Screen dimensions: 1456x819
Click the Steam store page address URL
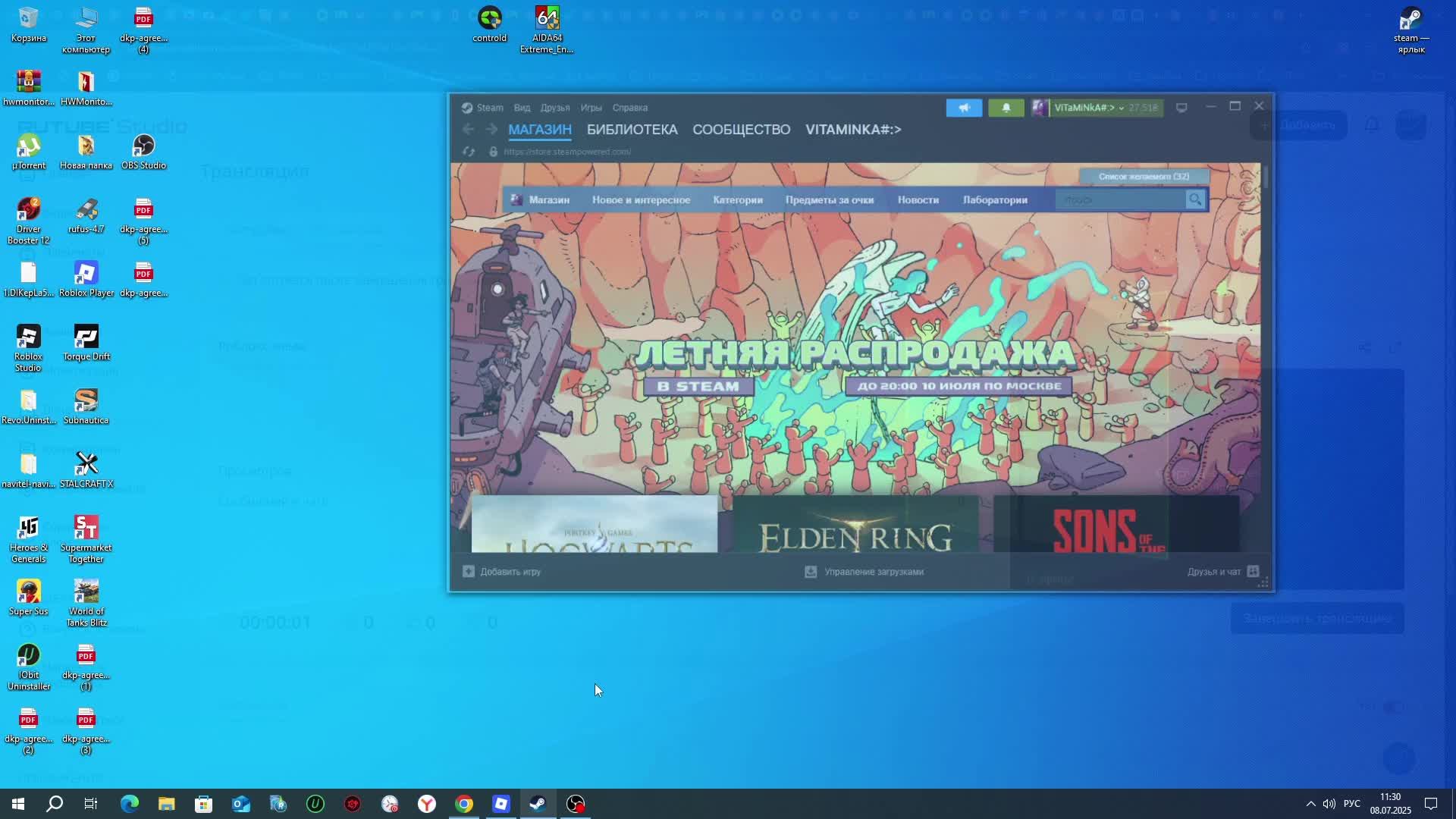point(567,152)
